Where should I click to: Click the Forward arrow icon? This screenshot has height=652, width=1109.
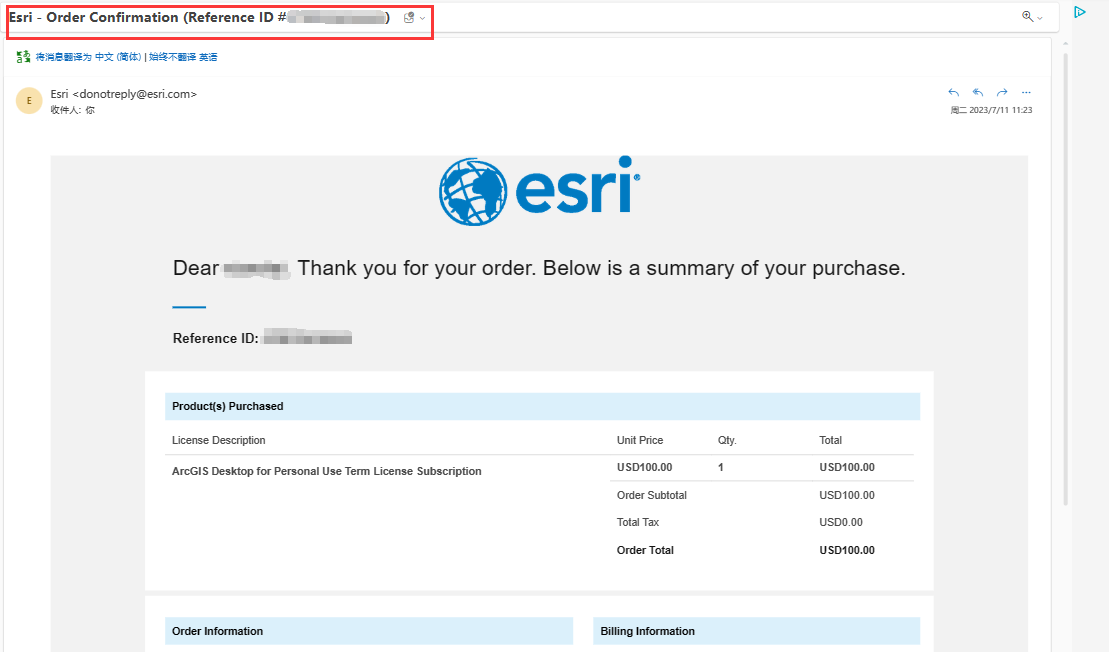[x=1001, y=92]
